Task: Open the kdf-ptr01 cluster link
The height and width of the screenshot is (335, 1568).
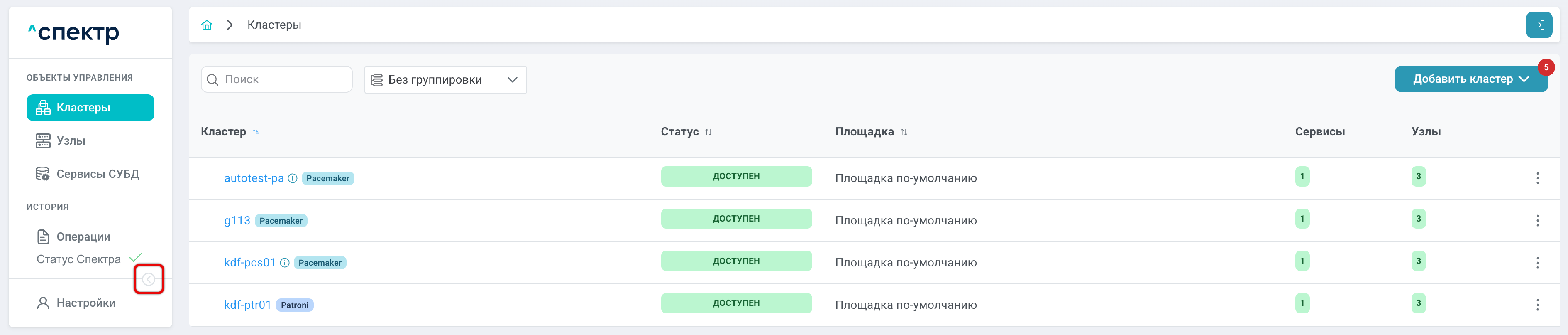Action: coord(247,305)
